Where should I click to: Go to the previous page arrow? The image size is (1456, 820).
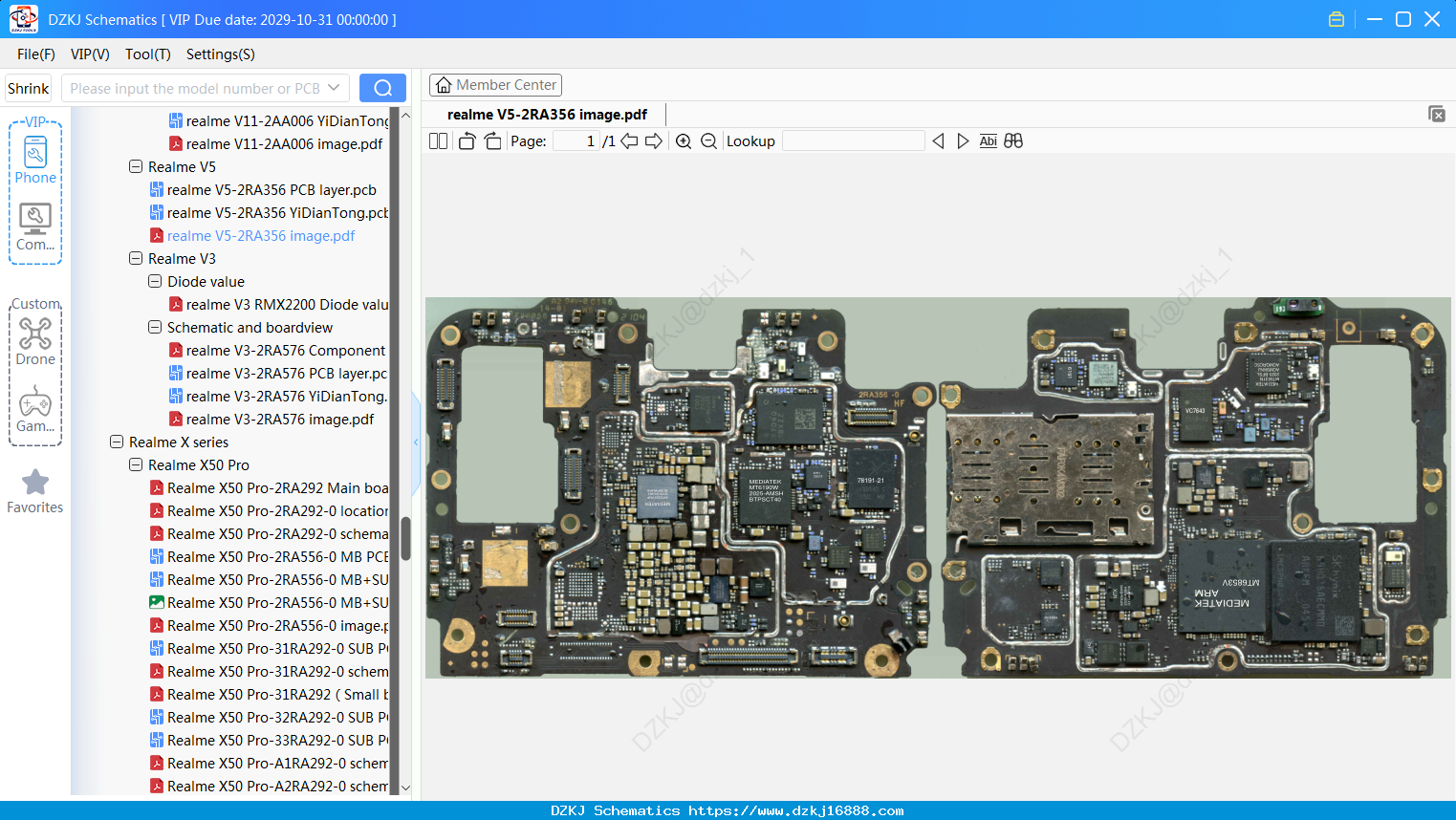[x=629, y=141]
